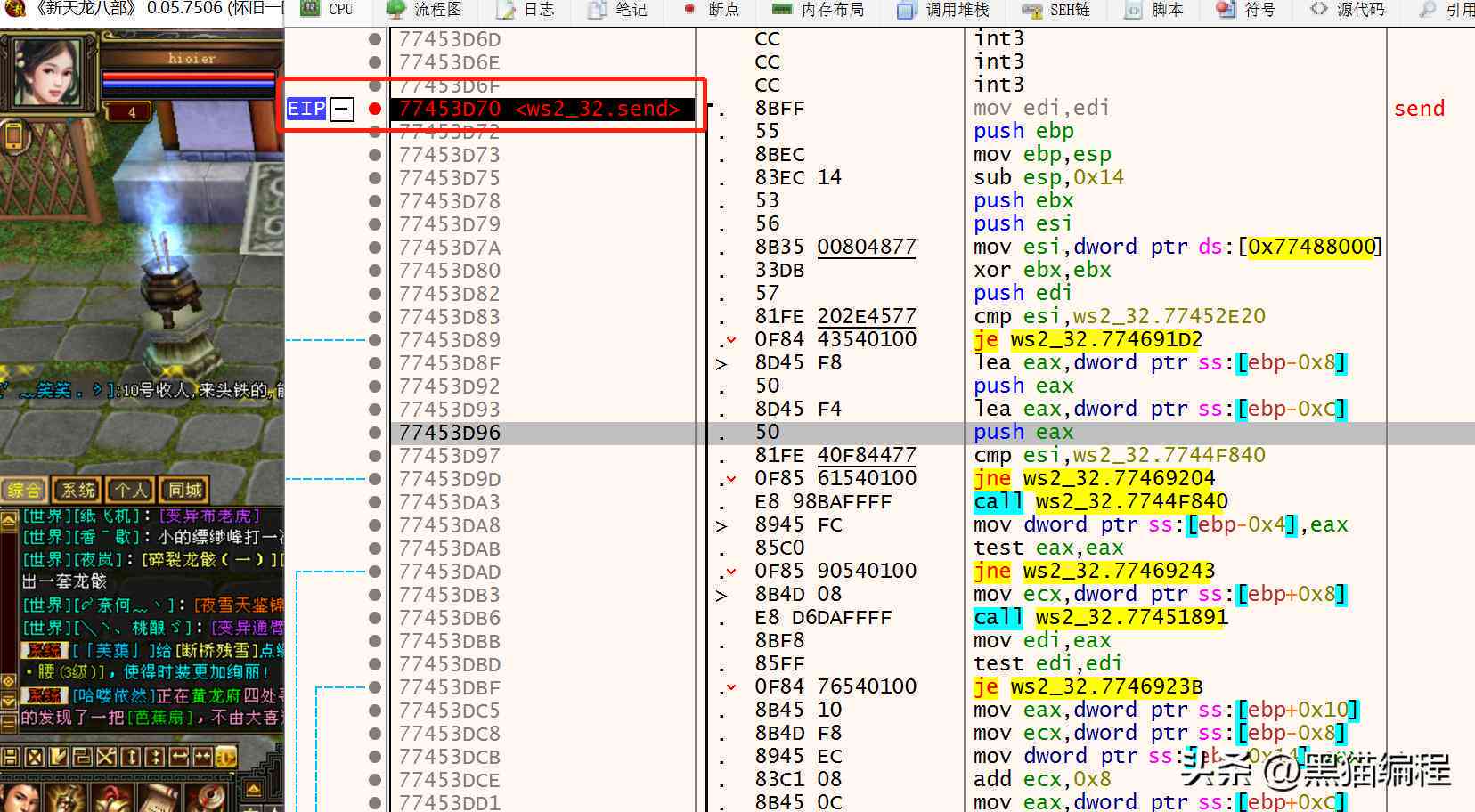Viewport: 1475px width, 812px height.
Task: Click the blue mana bar of hioier
Action: (x=188, y=86)
